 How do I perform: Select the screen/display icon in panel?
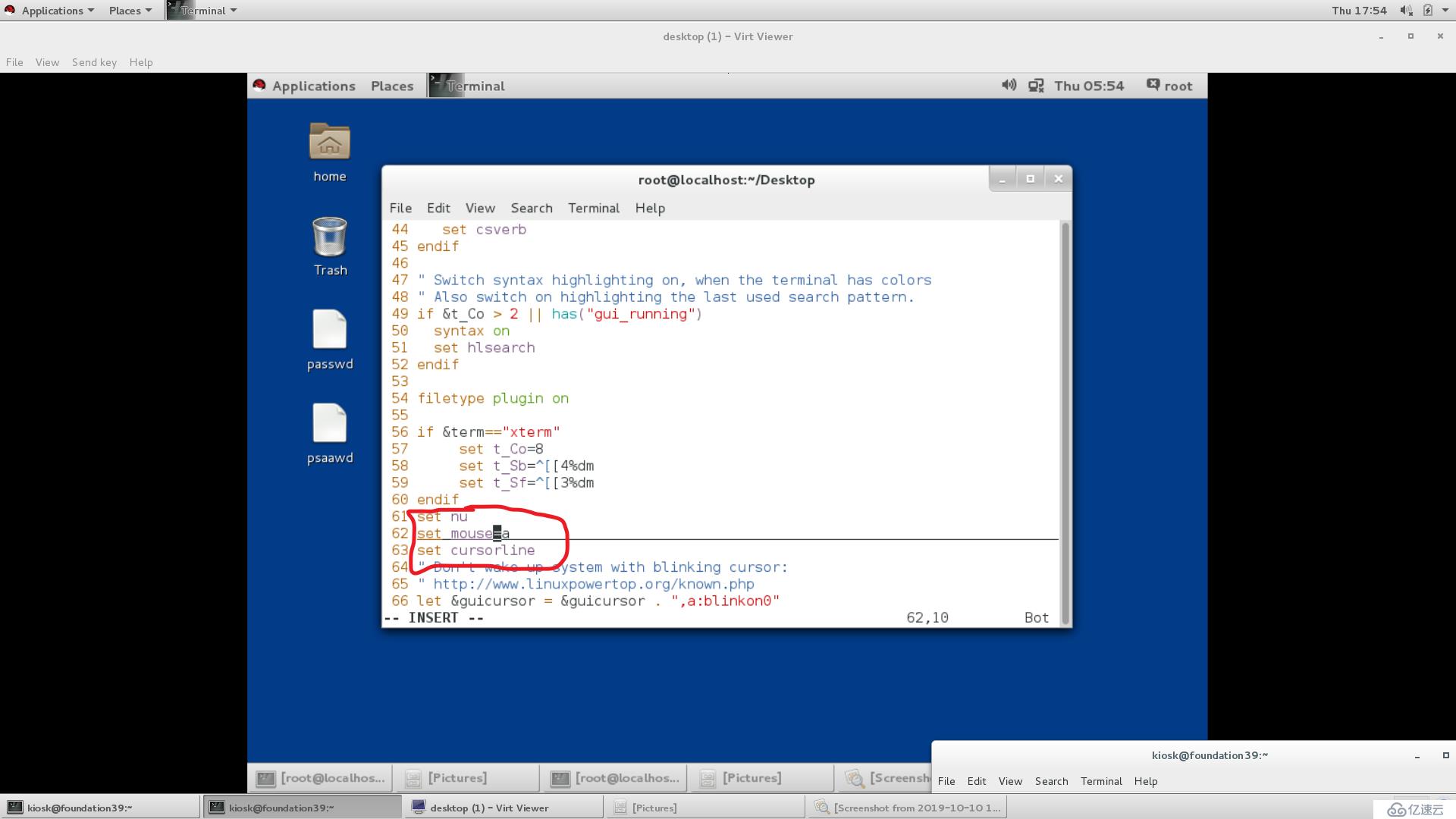coord(1036,85)
